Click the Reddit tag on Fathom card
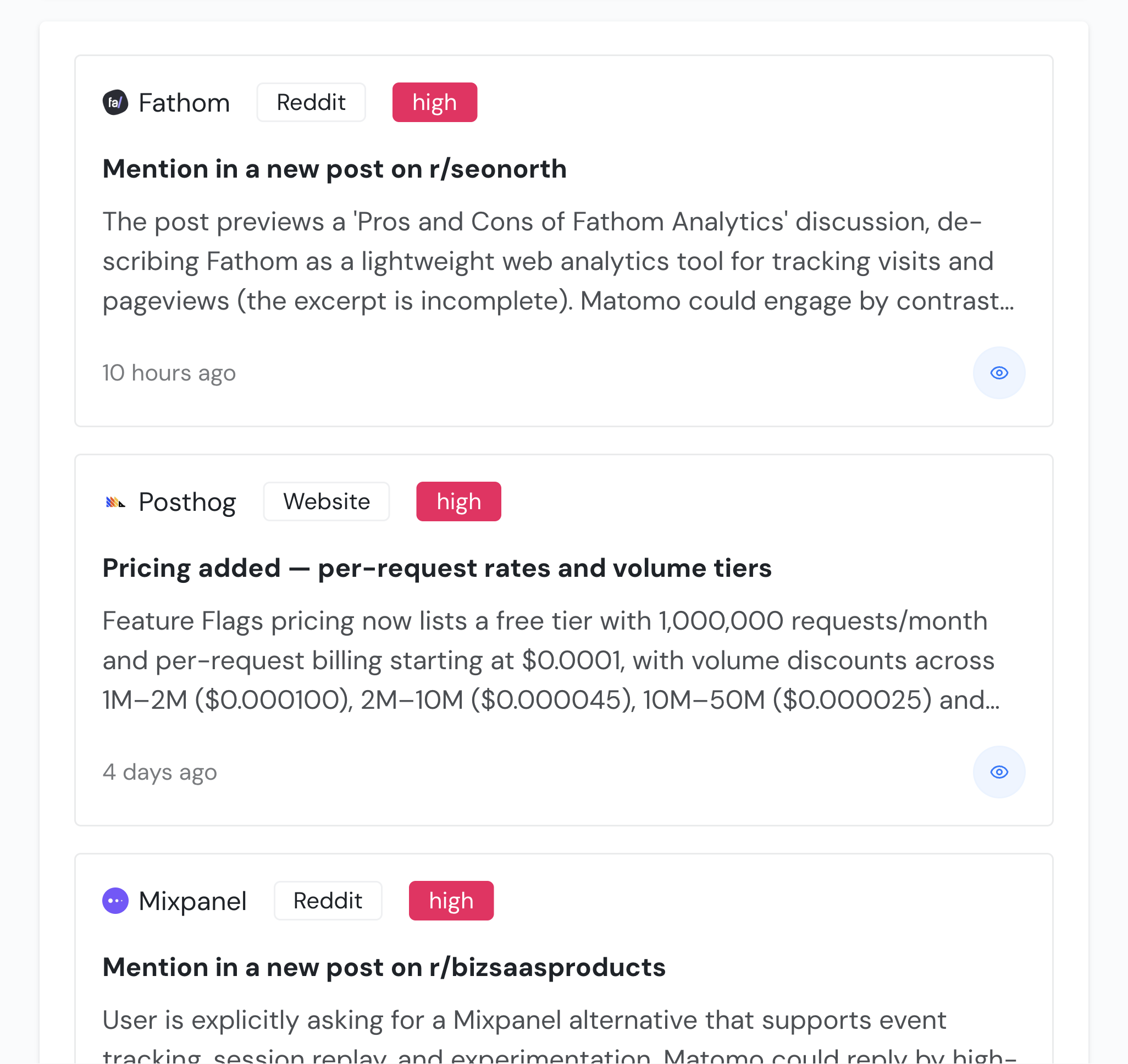The image size is (1128, 1064). pyautogui.click(x=311, y=103)
